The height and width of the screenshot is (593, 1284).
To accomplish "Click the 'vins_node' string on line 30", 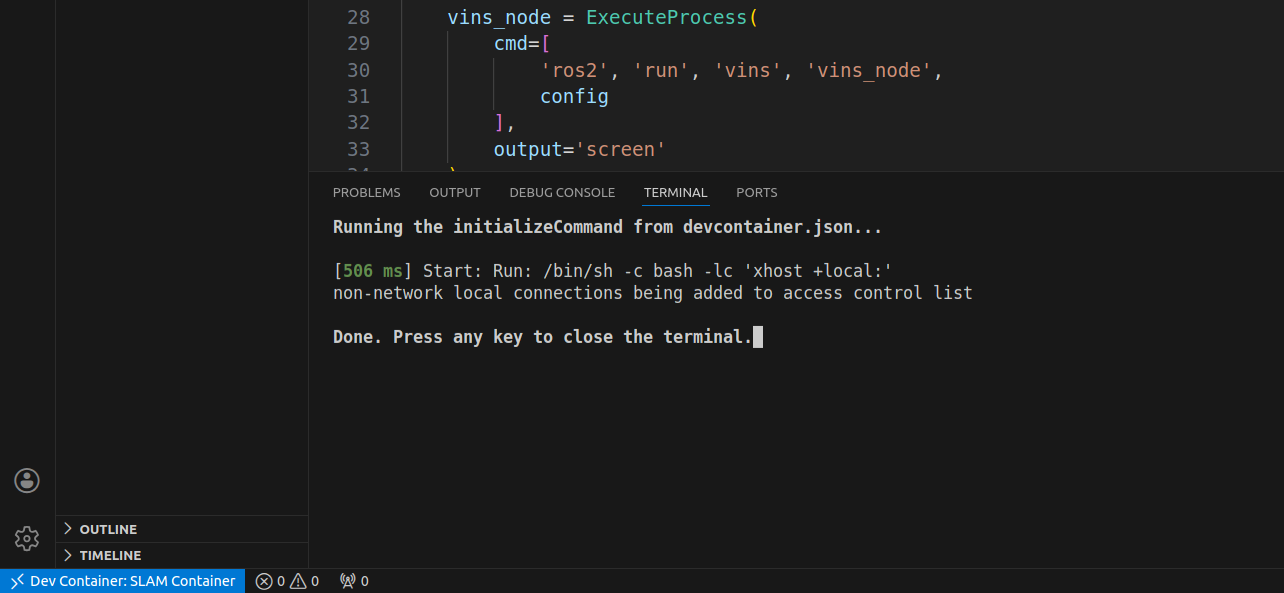I will coord(872,70).
